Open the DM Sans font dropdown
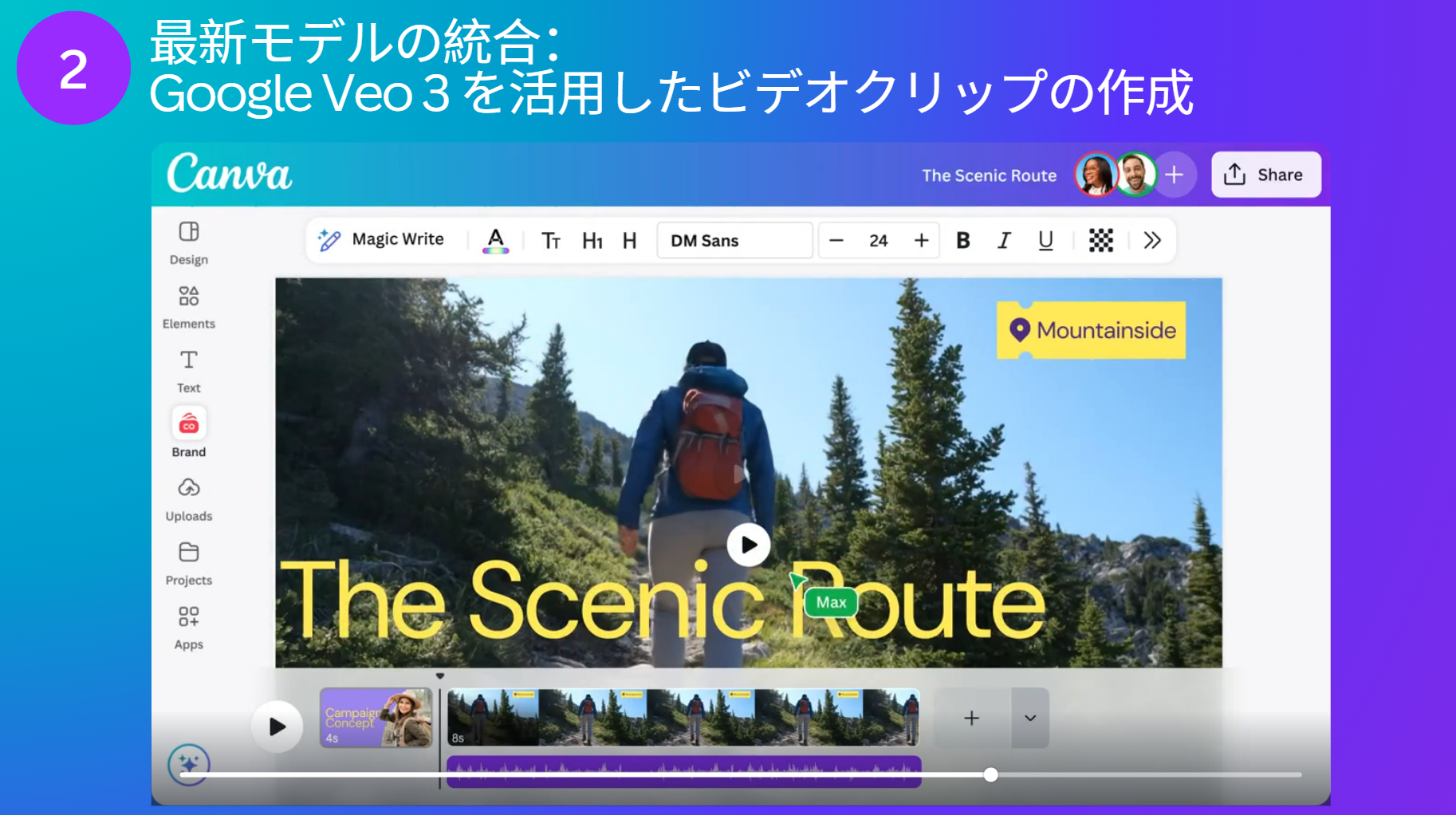 pos(734,240)
